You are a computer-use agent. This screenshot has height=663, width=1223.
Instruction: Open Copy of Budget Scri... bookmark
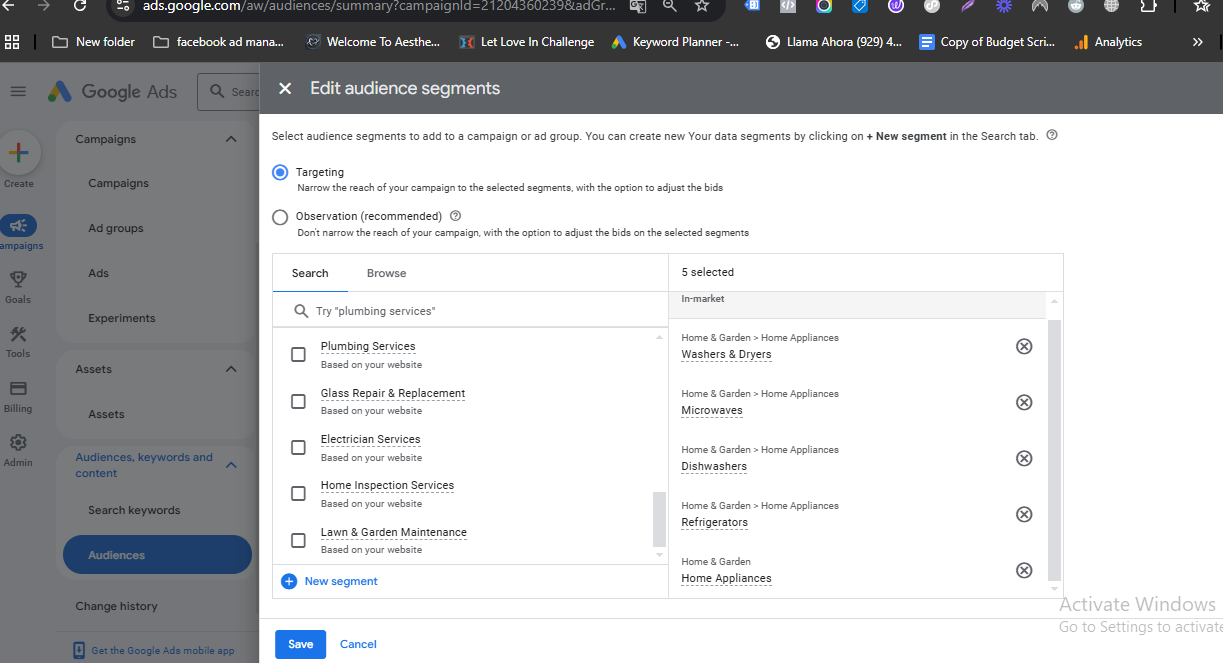click(x=987, y=42)
